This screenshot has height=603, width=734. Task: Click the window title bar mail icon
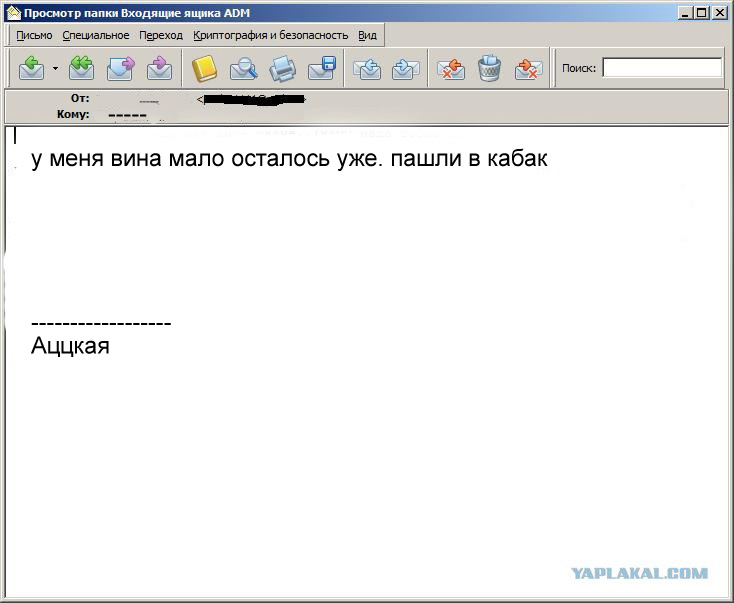(x=14, y=13)
